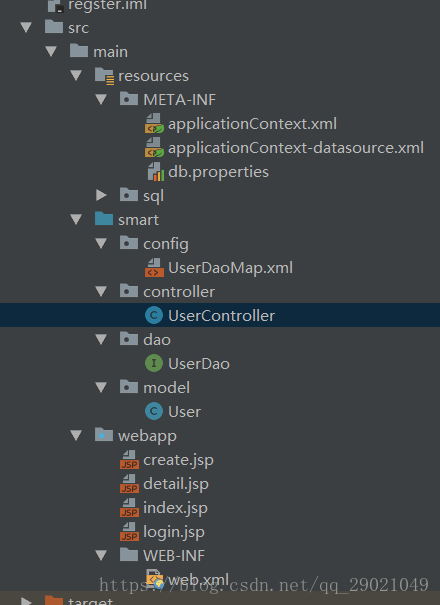Click the detail.jsp JSP icon
The image size is (440, 605).
[129, 483]
